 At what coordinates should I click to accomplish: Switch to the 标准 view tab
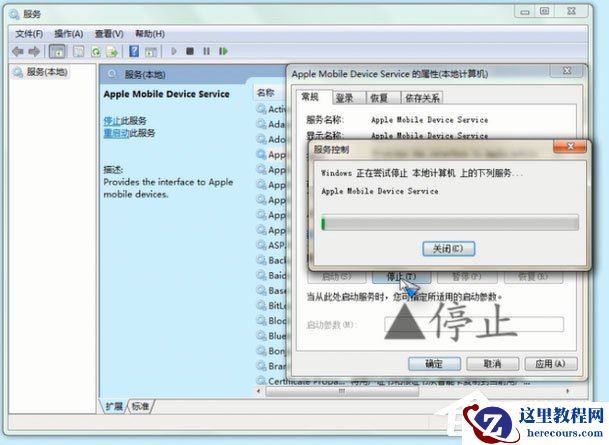(x=140, y=406)
